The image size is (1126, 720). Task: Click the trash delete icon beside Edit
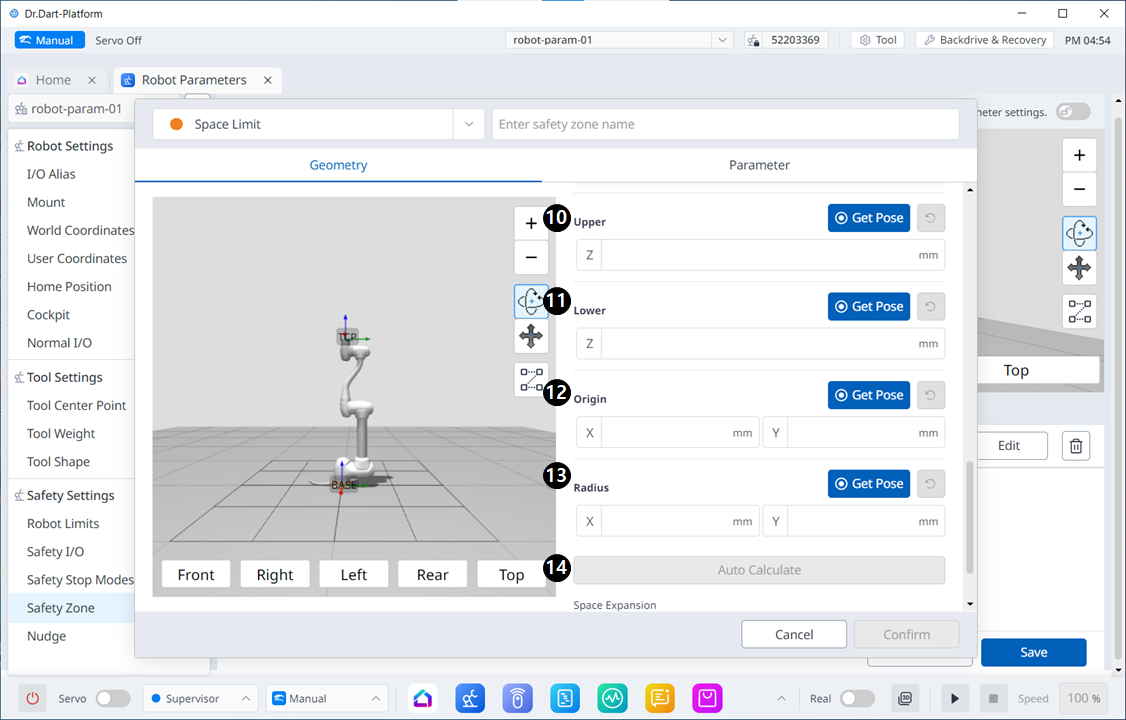point(1076,446)
